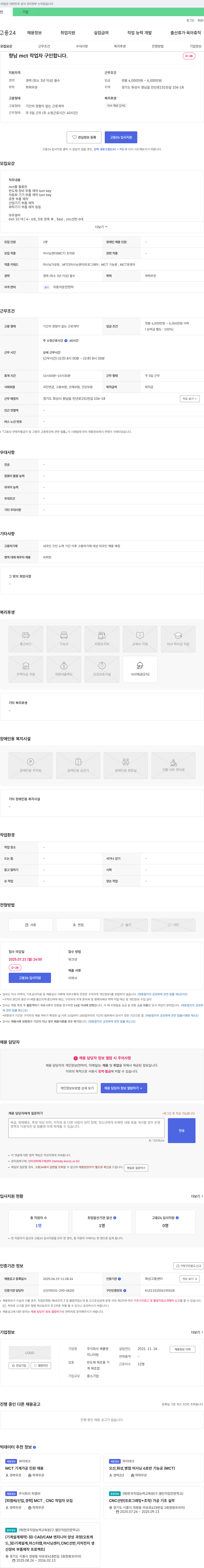The height and width of the screenshot is (1568, 204).
Task: Switch to the 우대사항 tab
Action: tap(82, 46)
